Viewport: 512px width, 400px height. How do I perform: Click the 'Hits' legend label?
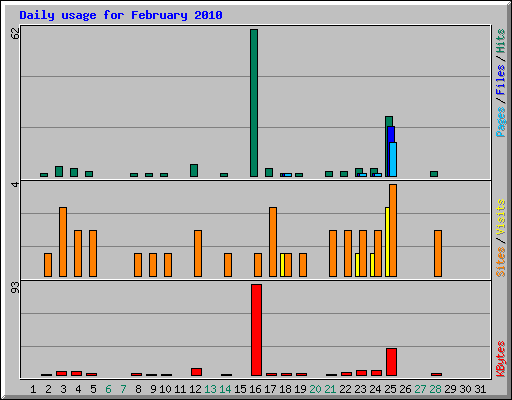(501, 41)
